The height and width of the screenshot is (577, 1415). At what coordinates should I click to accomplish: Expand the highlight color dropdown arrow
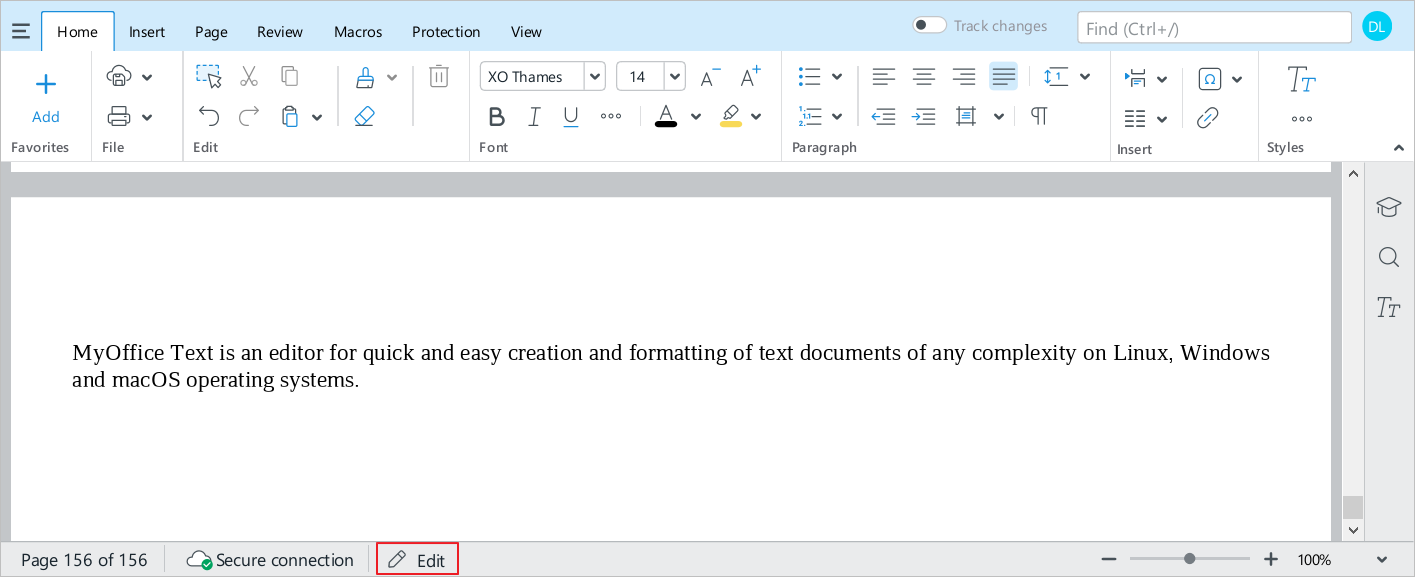pos(756,117)
